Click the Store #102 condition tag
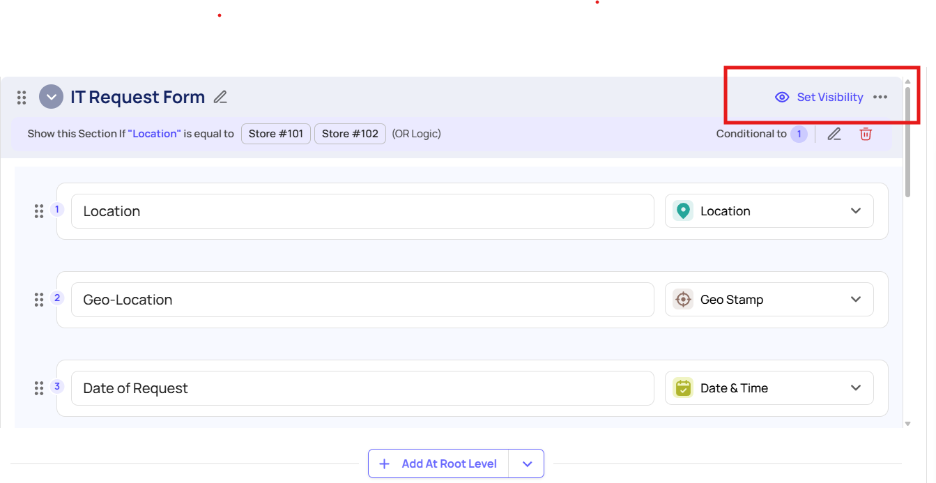Image resolution: width=936 pixels, height=483 pixels. 349,134
